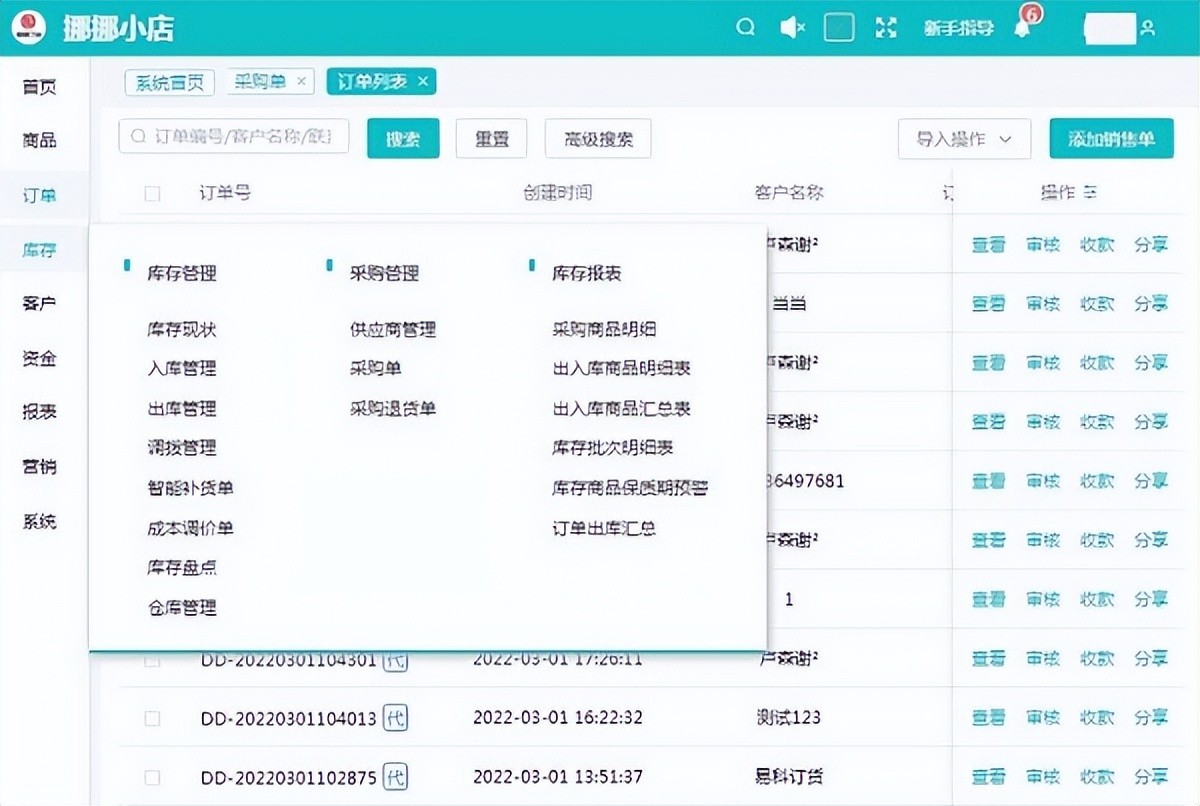Click the user profile icon
Image resolution: width=1200 pixels, height=806 pixels.
coord(1147,28)
